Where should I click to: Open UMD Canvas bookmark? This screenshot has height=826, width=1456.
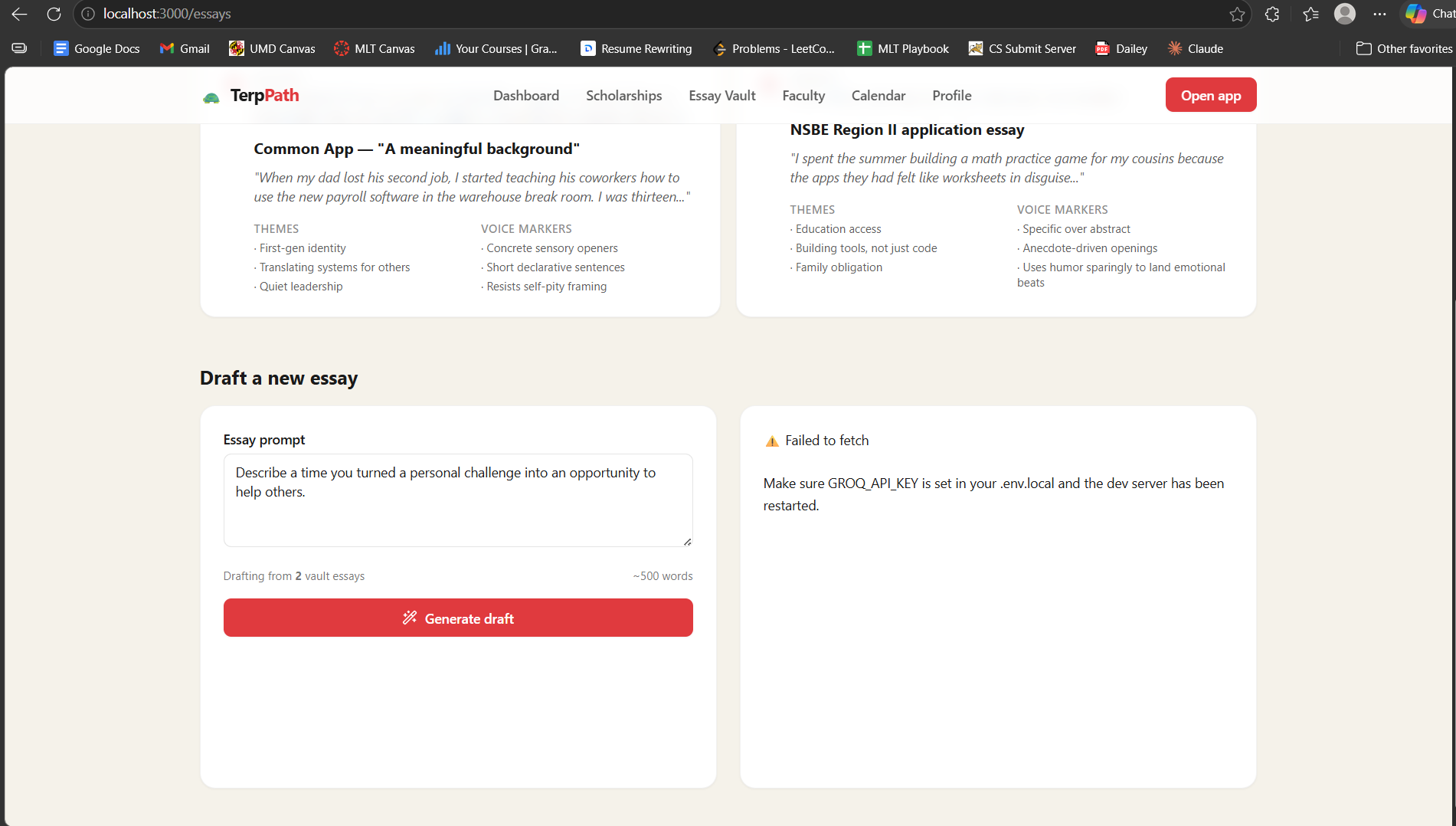(x=272, y=48)
